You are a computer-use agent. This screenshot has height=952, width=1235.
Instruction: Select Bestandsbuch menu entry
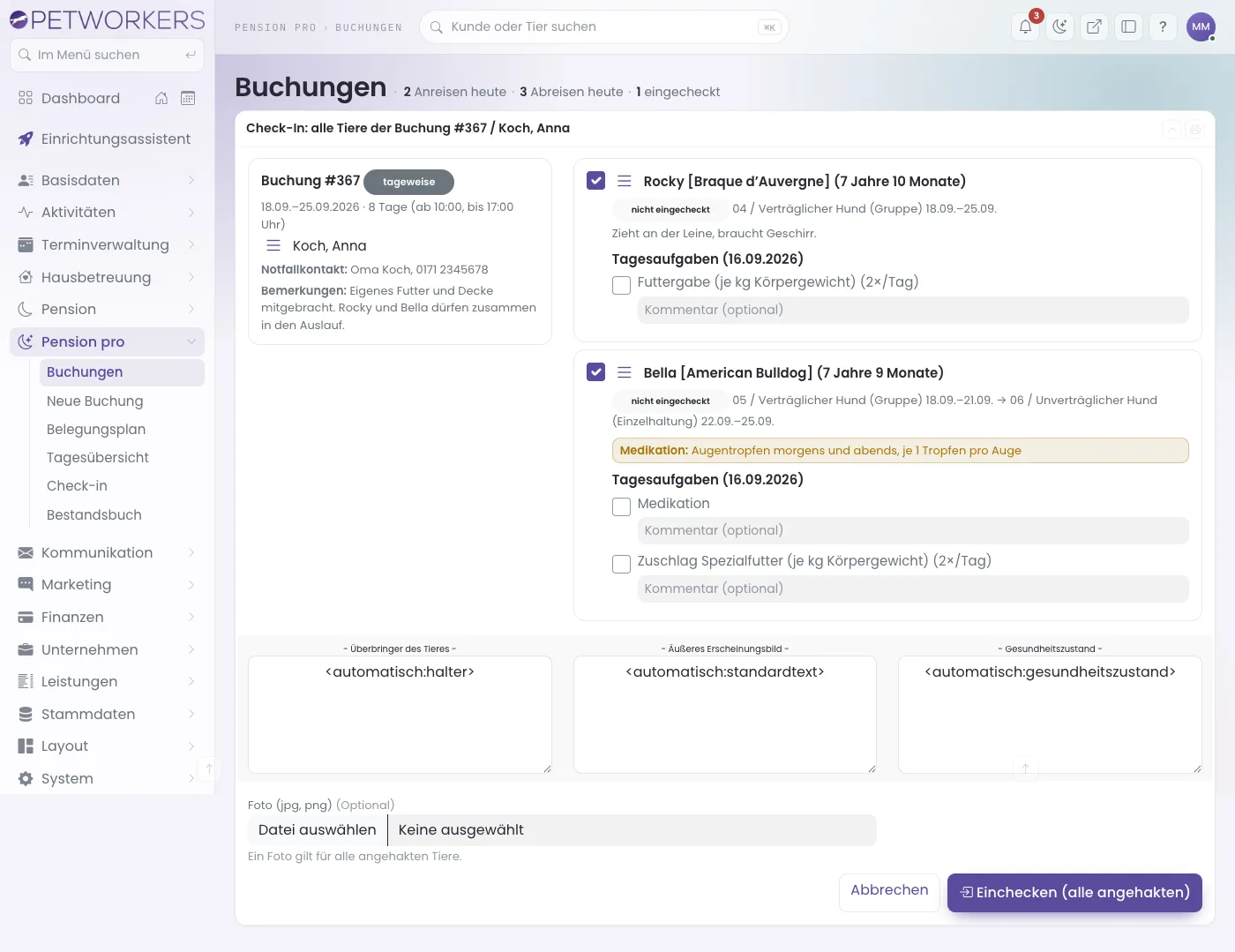[x=122, y=514]
